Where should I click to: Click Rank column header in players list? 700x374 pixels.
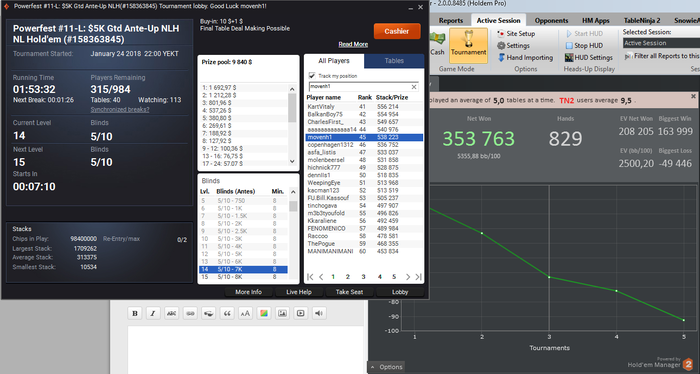[x=364, y=97]
